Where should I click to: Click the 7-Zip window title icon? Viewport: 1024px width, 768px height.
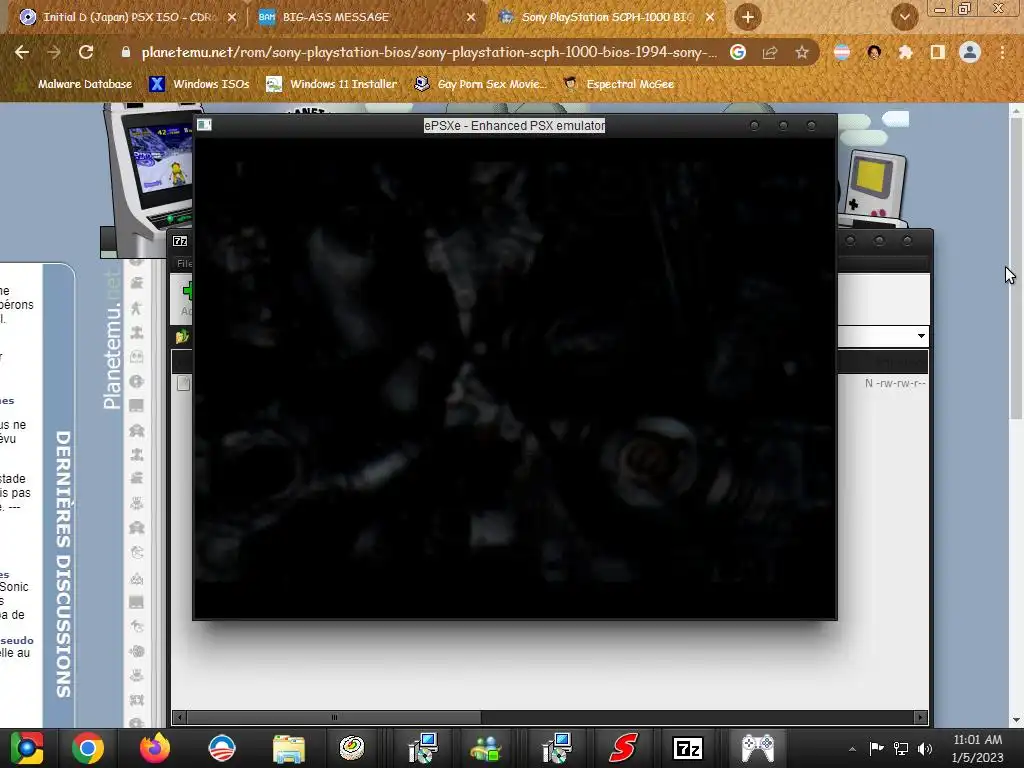point(180,241)
